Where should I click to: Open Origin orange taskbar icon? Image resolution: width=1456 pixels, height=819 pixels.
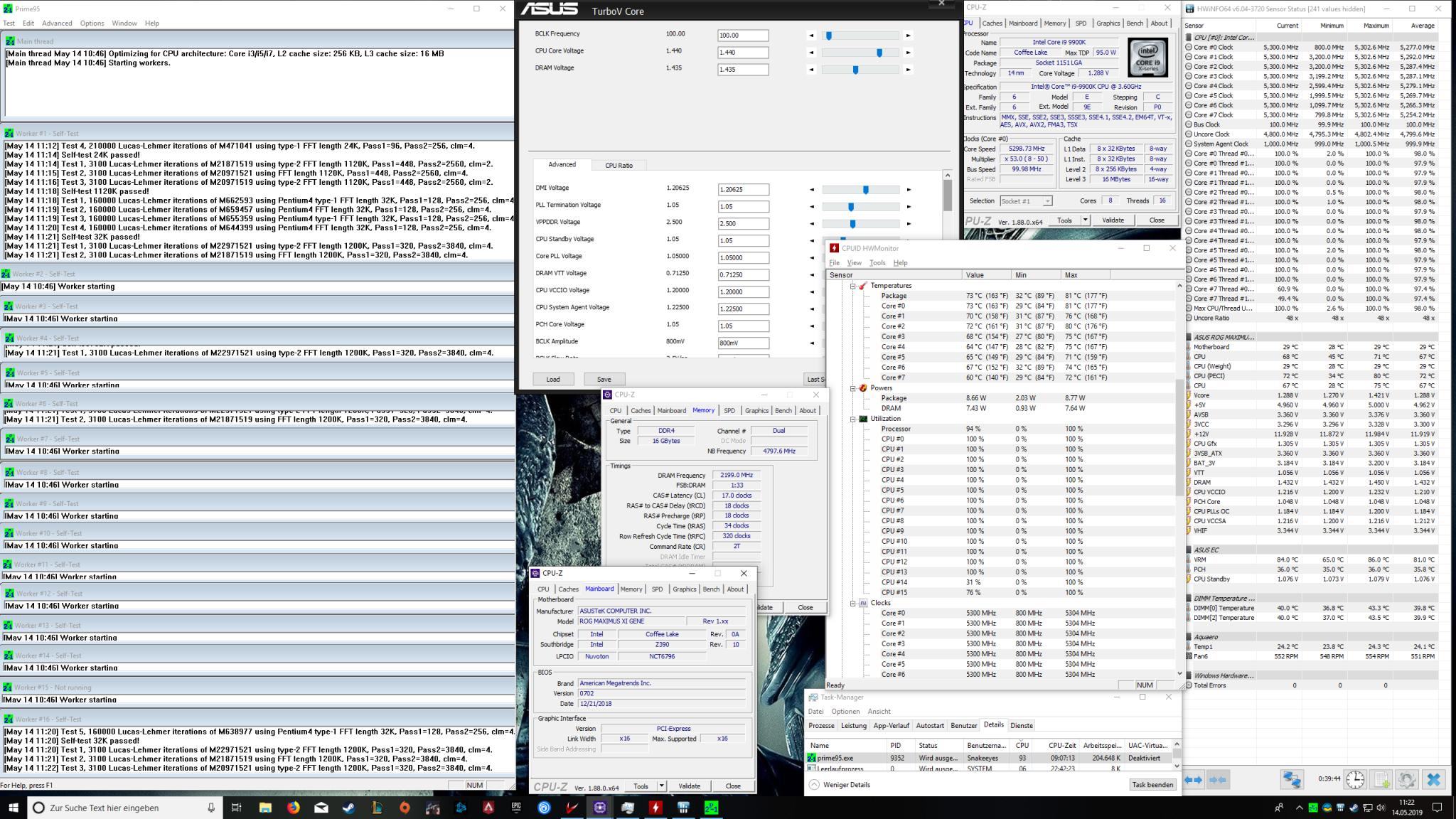coord(405,808)
